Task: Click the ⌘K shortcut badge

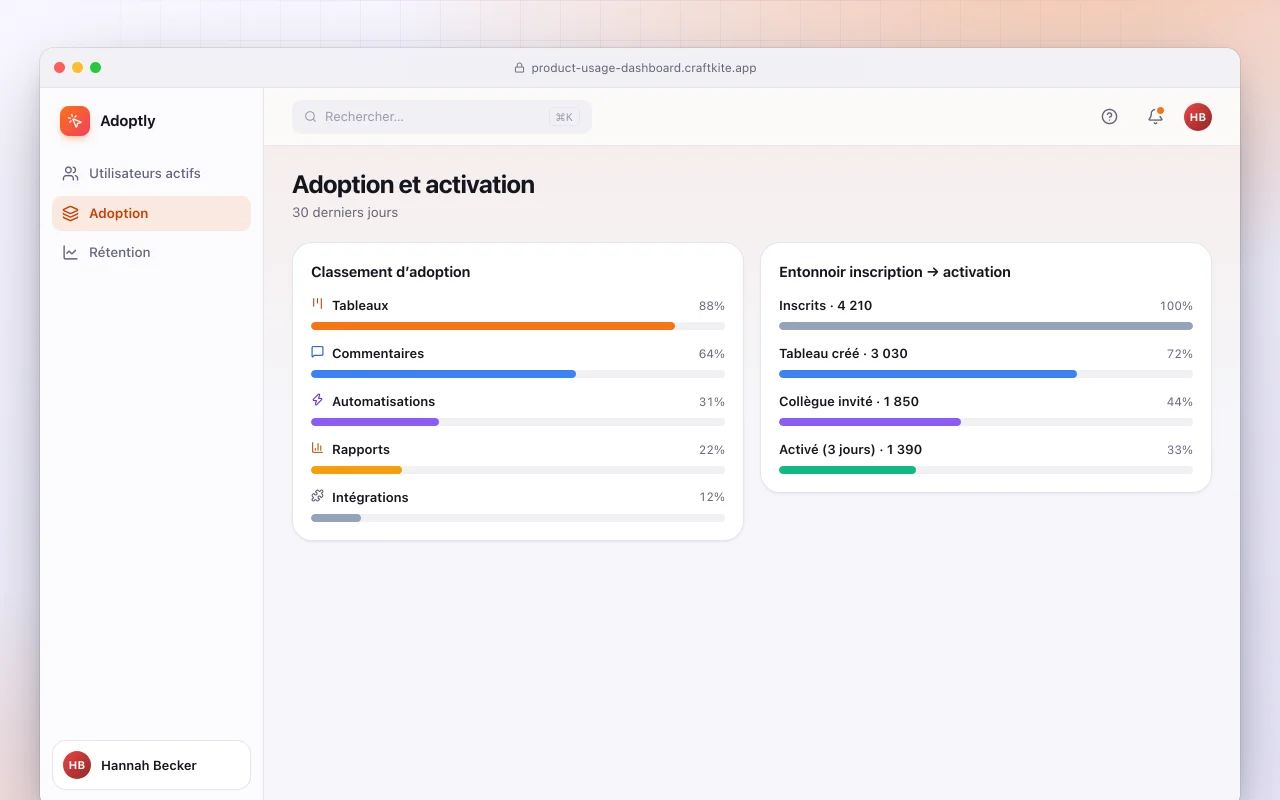Action: (564, 117)
